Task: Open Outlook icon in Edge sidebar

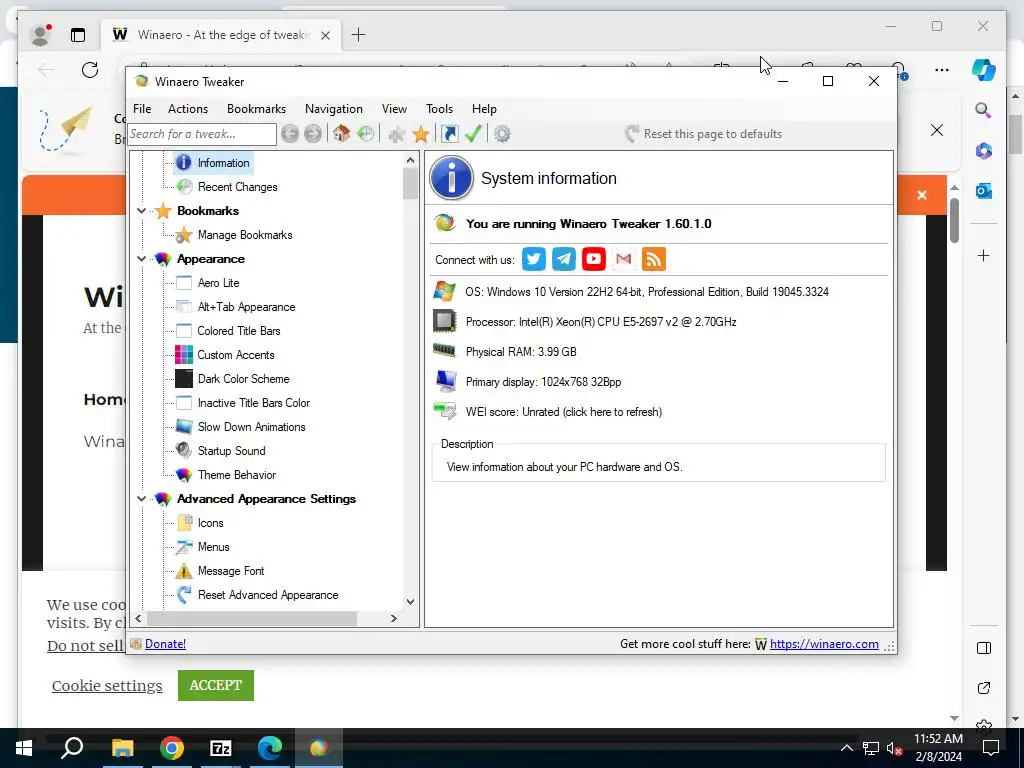Action: click(984, 191)
